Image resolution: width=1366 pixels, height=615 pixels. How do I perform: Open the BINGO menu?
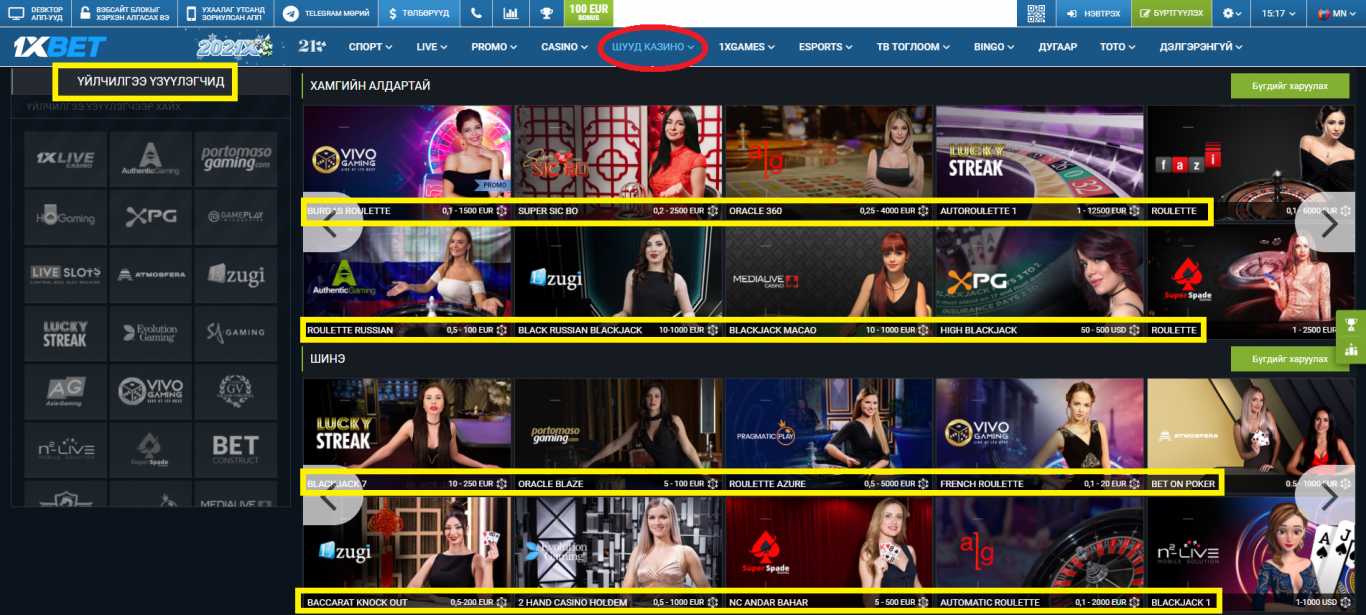[995, 47]
